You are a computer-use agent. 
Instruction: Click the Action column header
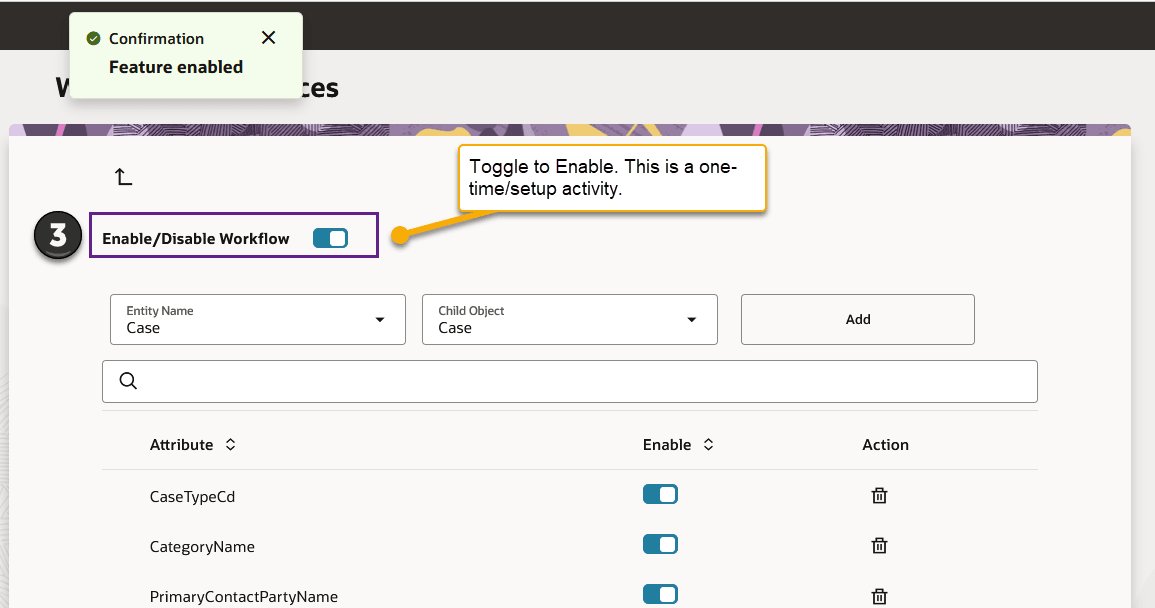pyautogui.click(x=885, y=445)
